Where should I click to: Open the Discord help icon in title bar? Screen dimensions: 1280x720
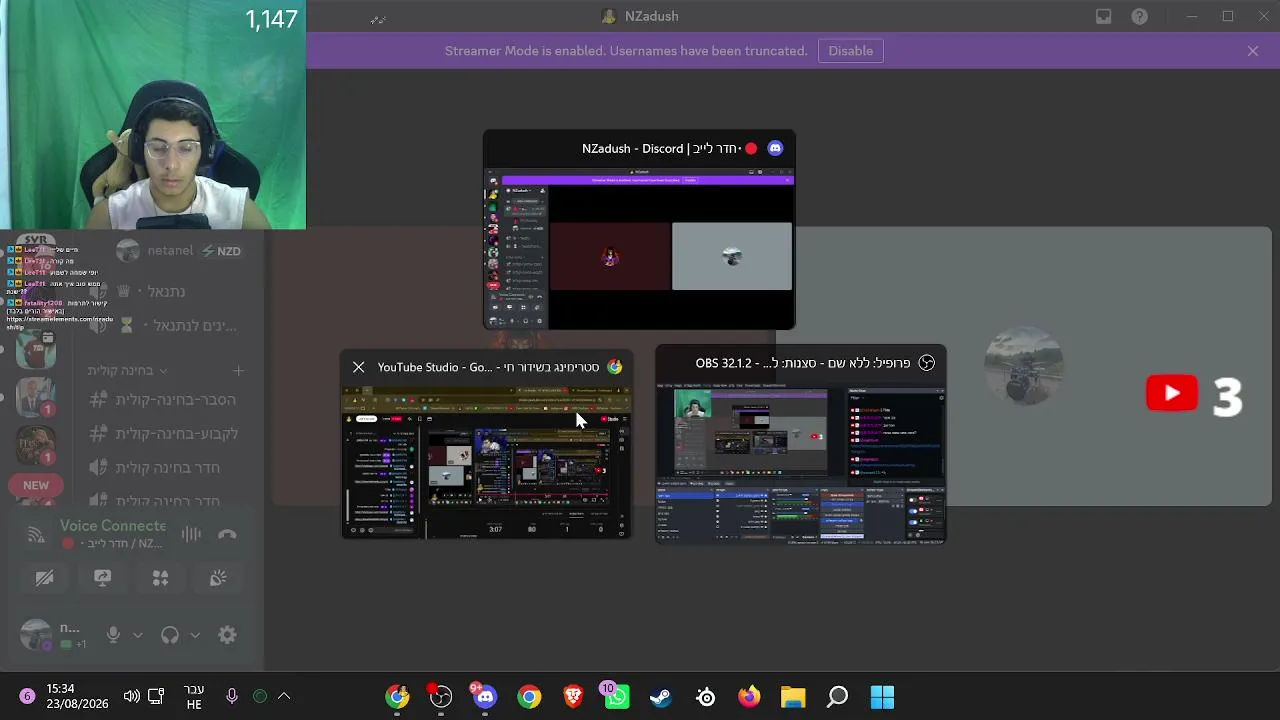point(1139,16)
